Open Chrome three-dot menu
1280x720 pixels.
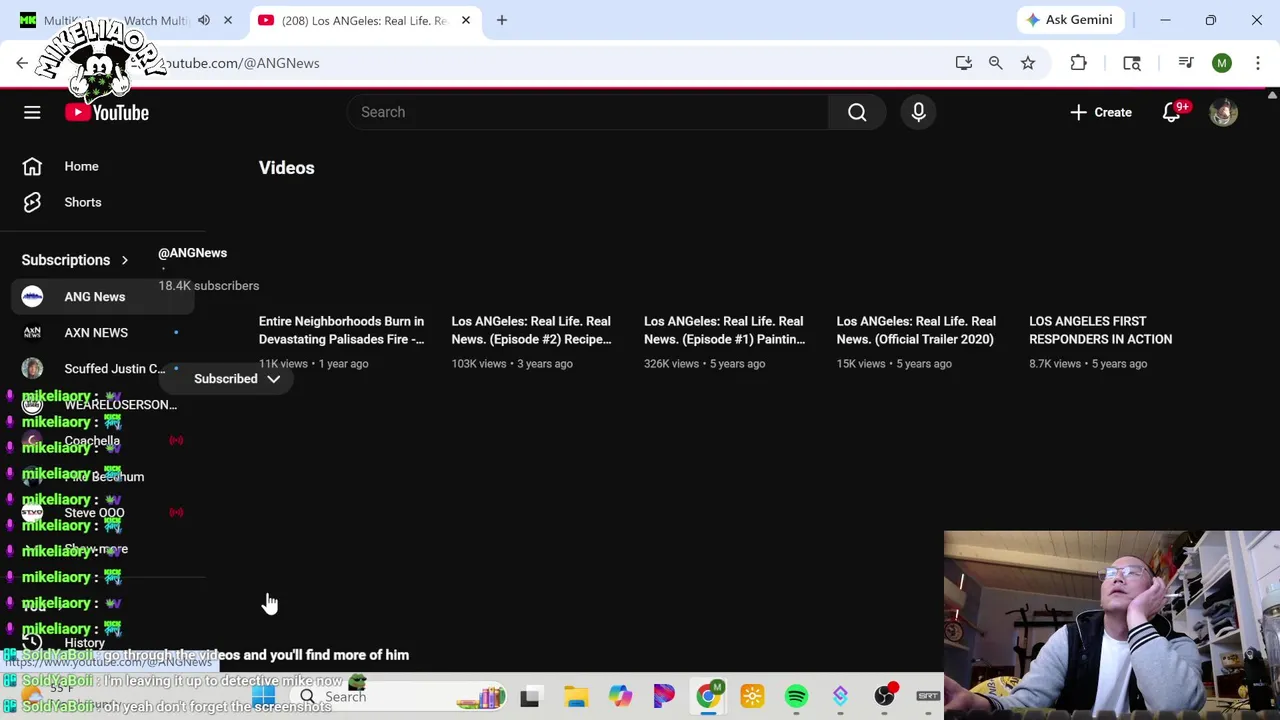(1258, 63)
